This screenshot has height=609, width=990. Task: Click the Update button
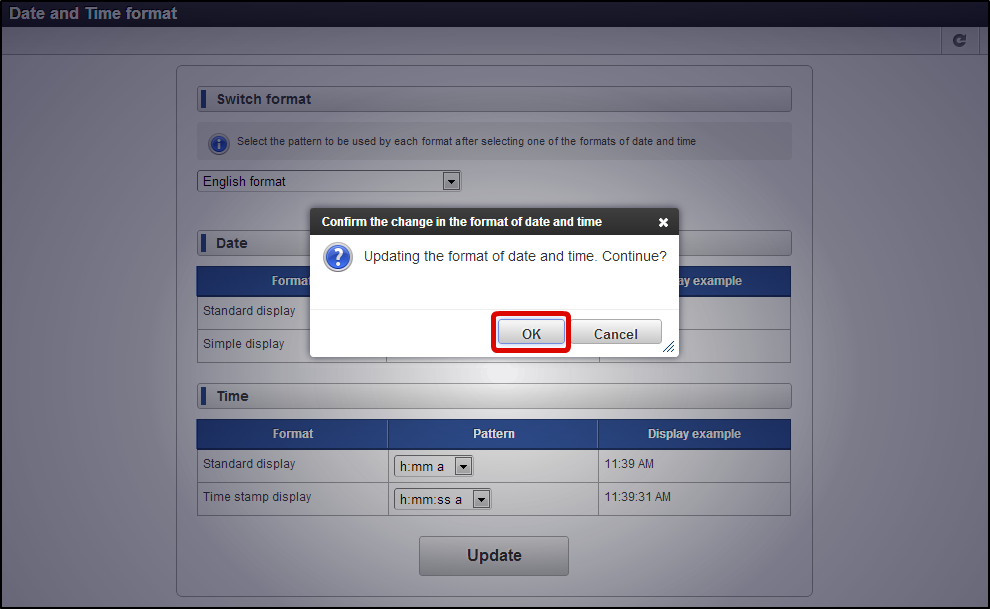coord(494,555)
